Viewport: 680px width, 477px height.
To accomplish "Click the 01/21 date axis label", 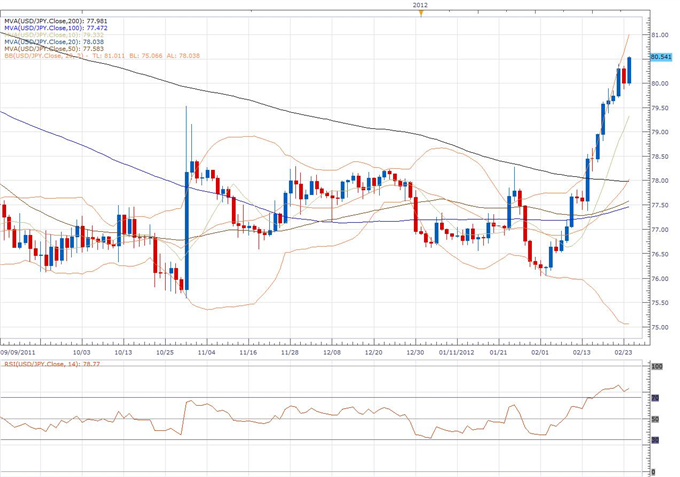I will click(499, 352).
